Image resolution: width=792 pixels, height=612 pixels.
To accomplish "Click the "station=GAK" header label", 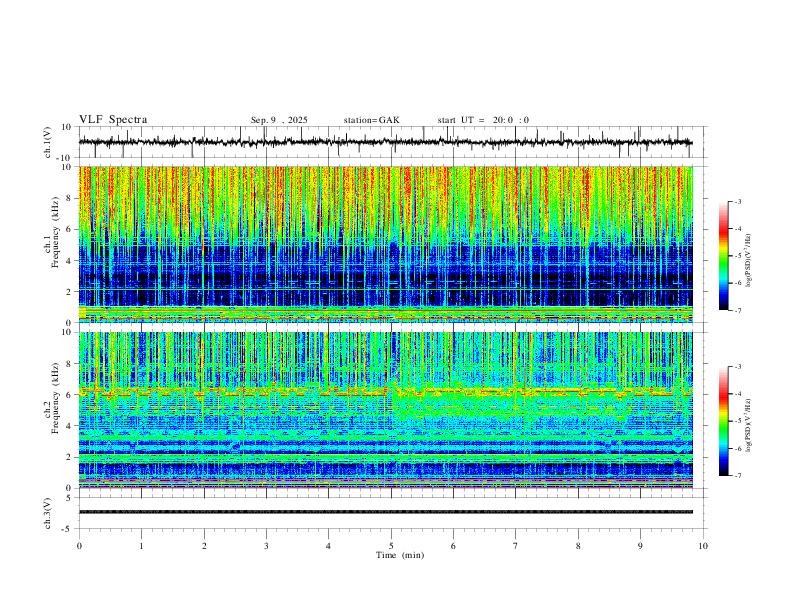I will pyautogui.click(x=371, y=120).
